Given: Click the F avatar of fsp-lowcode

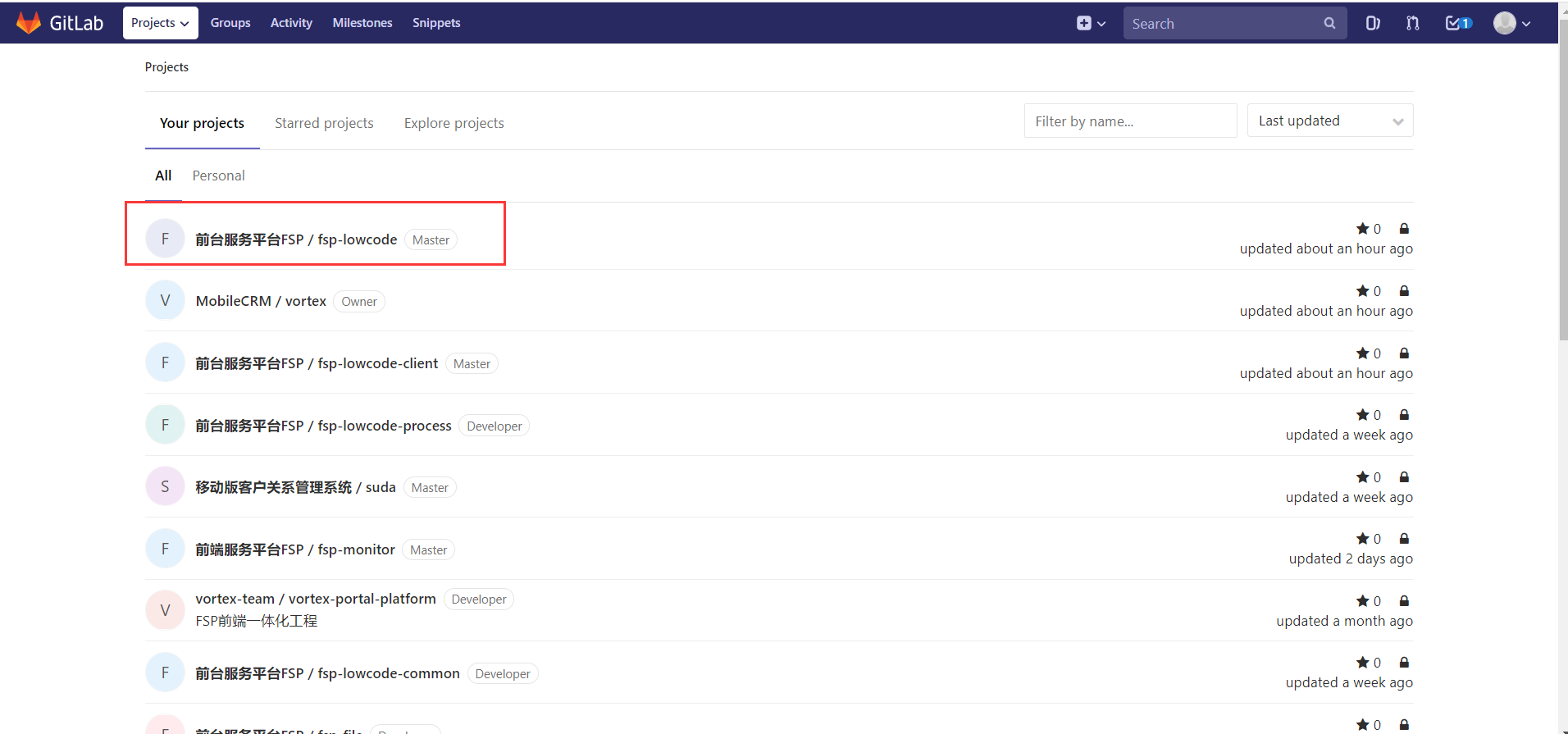Looking at the screenshot, I should pyautogui.click(x=165, y=239).
